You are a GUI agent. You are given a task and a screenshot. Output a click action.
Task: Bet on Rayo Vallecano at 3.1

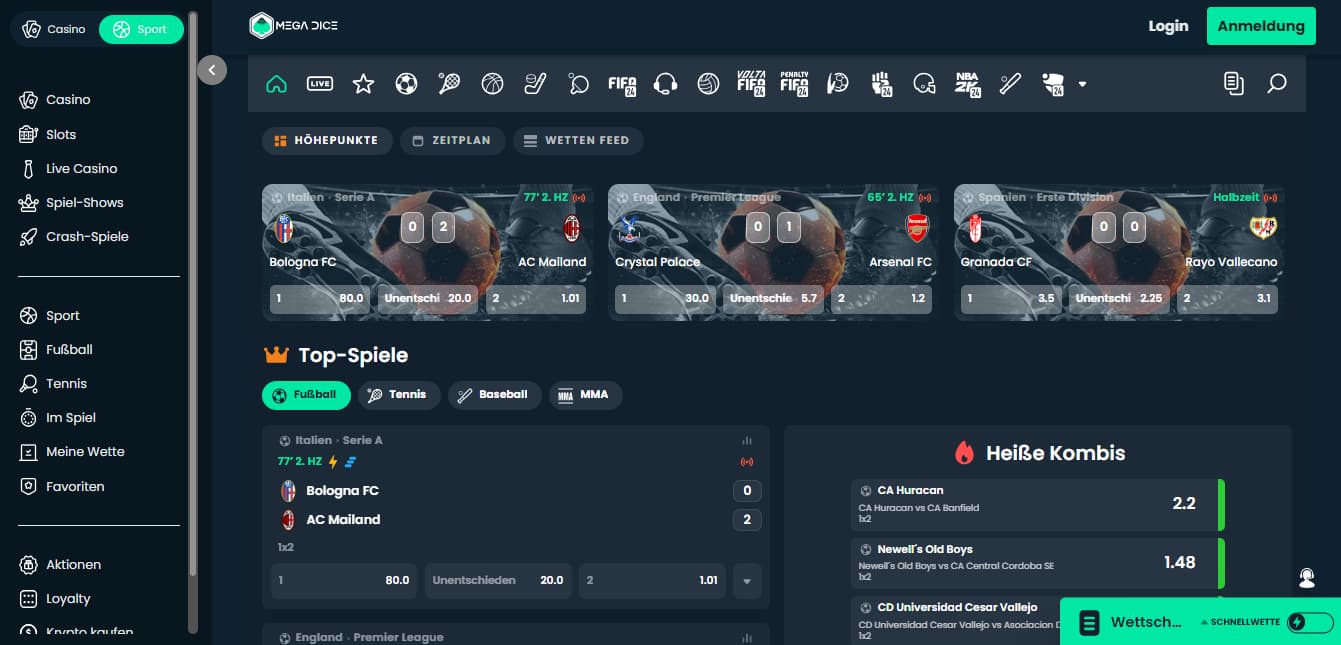click(1228, 298)
